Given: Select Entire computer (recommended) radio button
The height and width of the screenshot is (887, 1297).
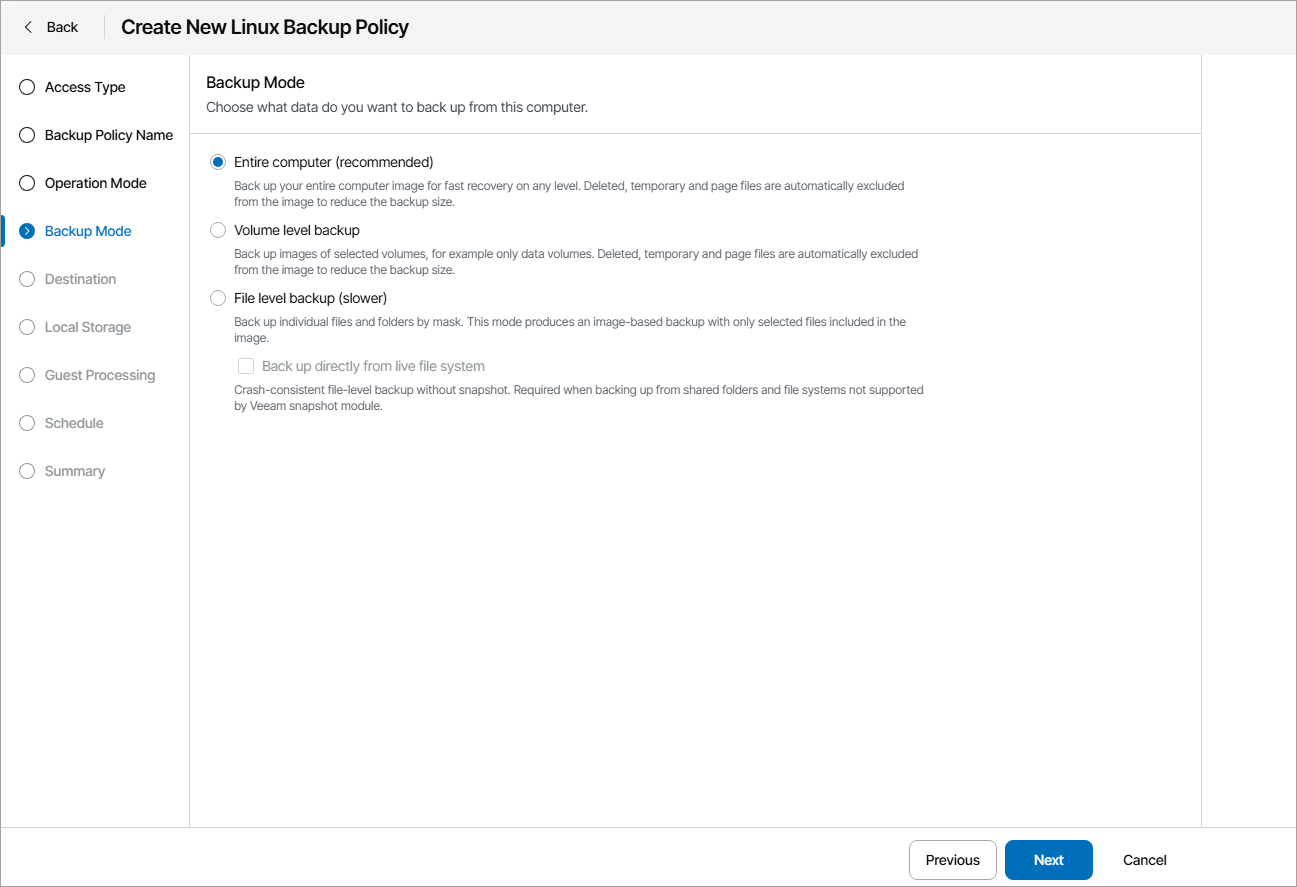Looking at the screenshot, I should (x=218, y=162).
